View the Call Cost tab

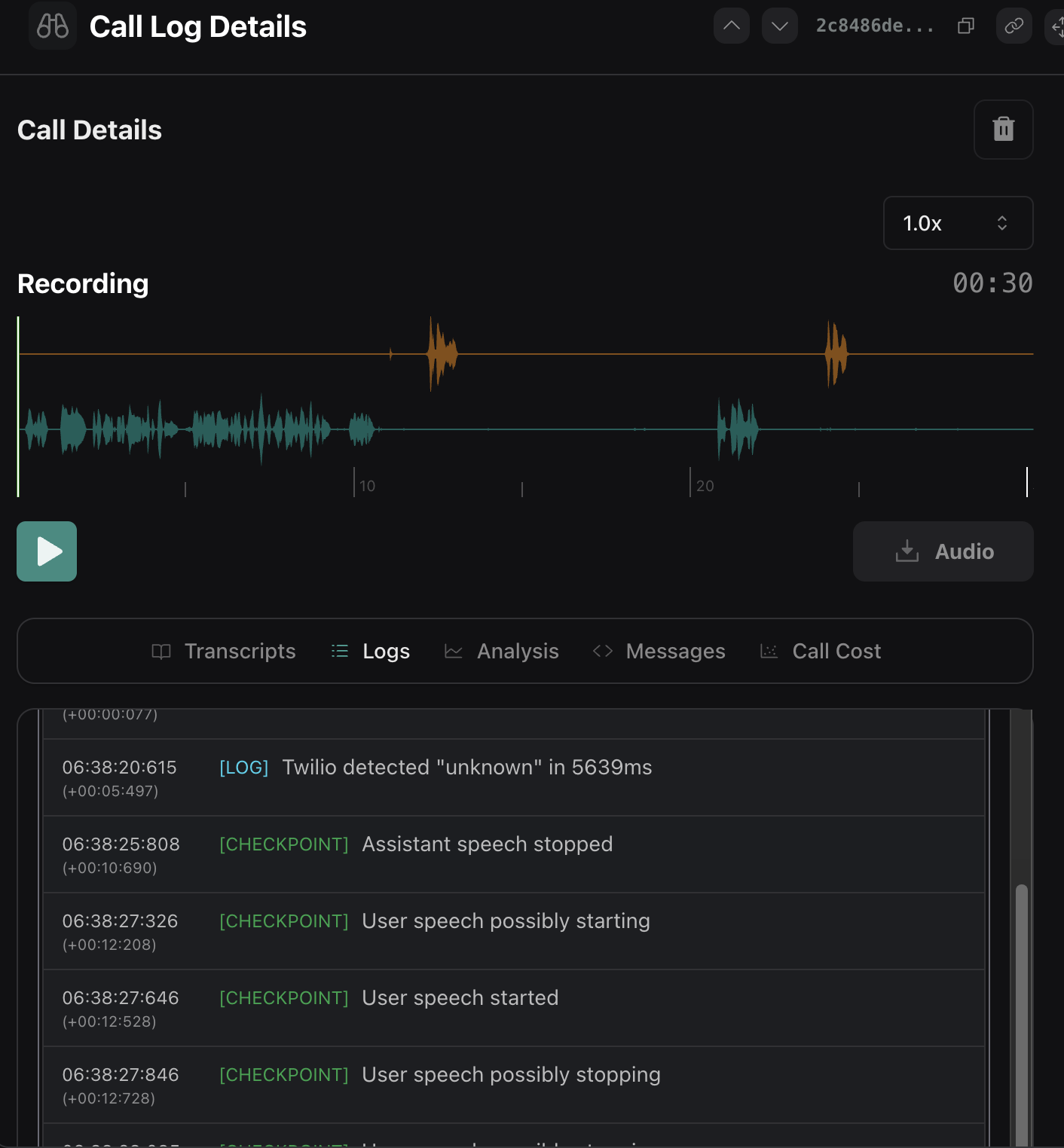click(821, 651)
